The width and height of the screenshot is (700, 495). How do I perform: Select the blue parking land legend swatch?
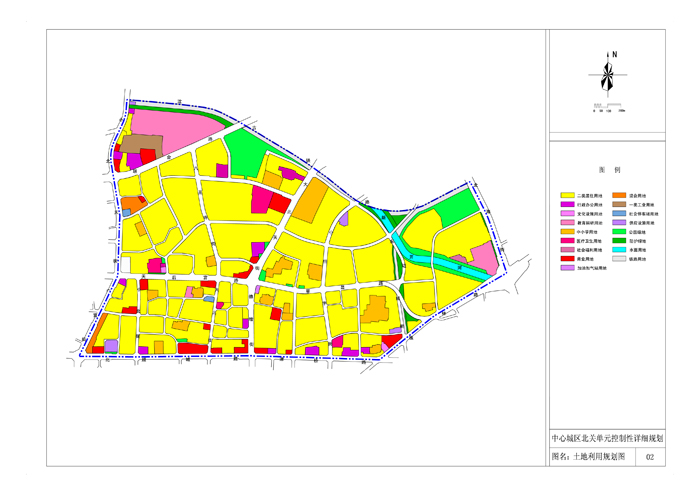click(619, 213)
